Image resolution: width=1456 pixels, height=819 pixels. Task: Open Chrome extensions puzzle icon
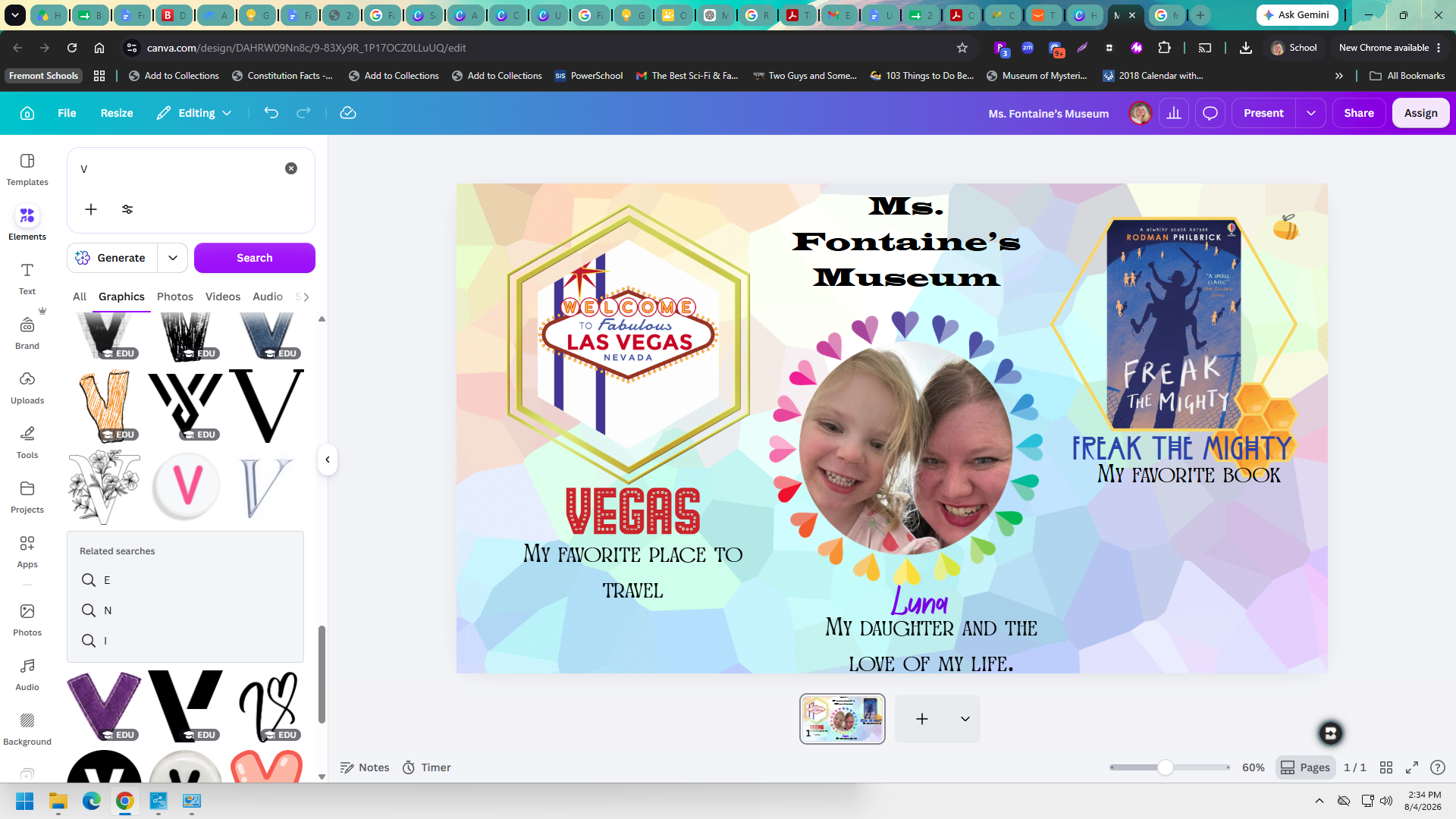[x=1165, y=48]
